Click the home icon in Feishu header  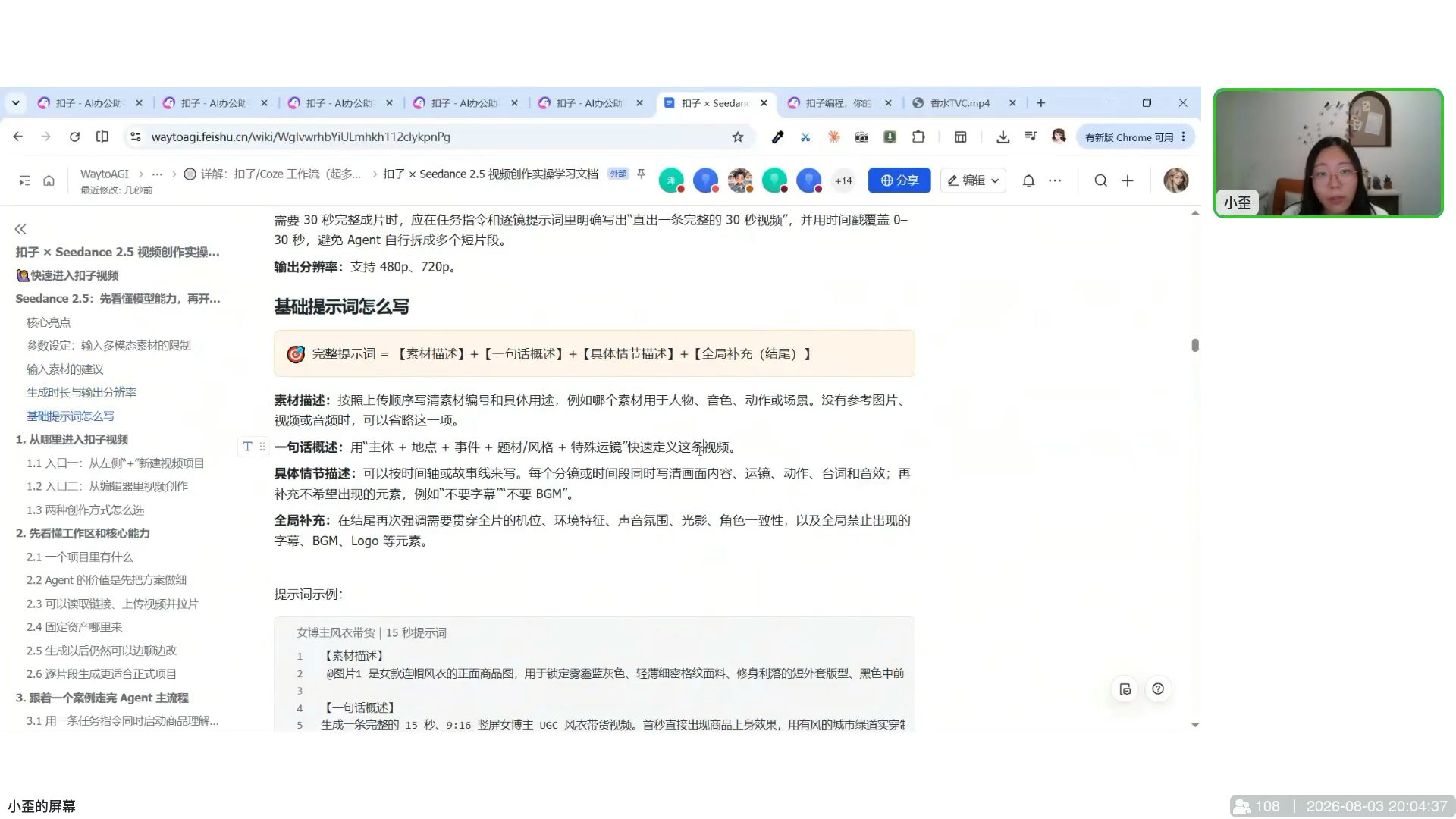click(49, 180)
